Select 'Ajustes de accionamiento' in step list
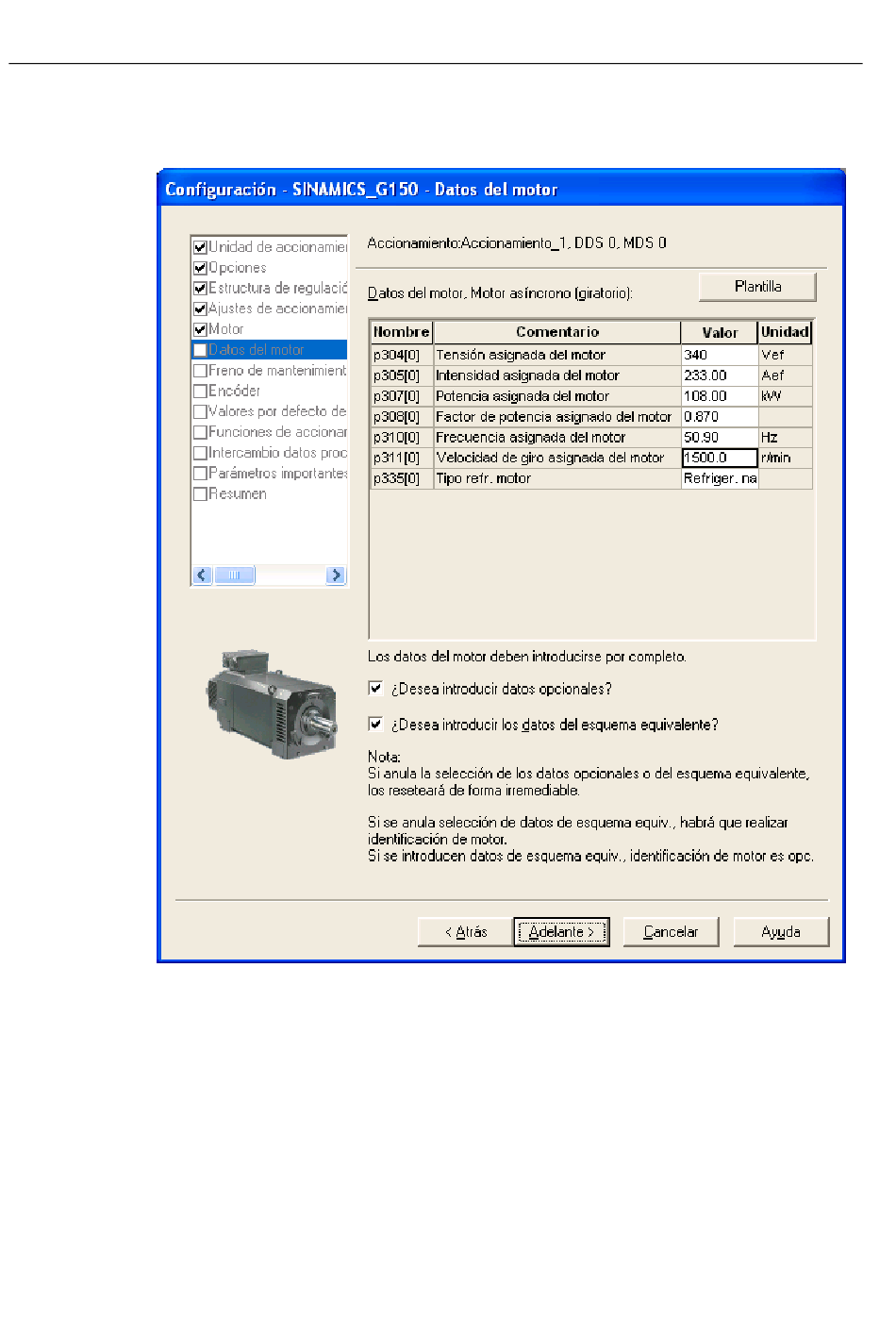 [x=278, y=309]
